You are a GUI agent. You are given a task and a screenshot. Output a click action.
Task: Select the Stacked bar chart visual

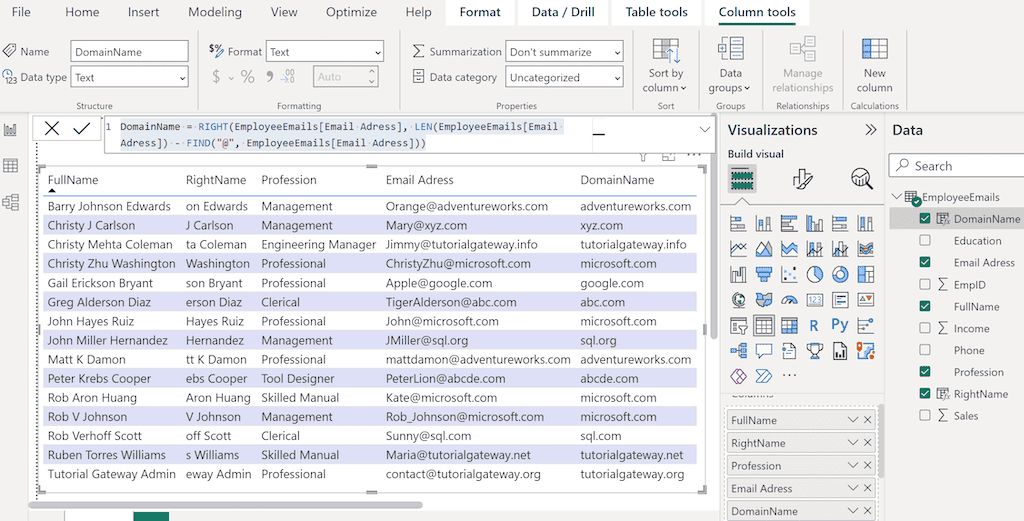pyautogui.click(x=738, y=224)
